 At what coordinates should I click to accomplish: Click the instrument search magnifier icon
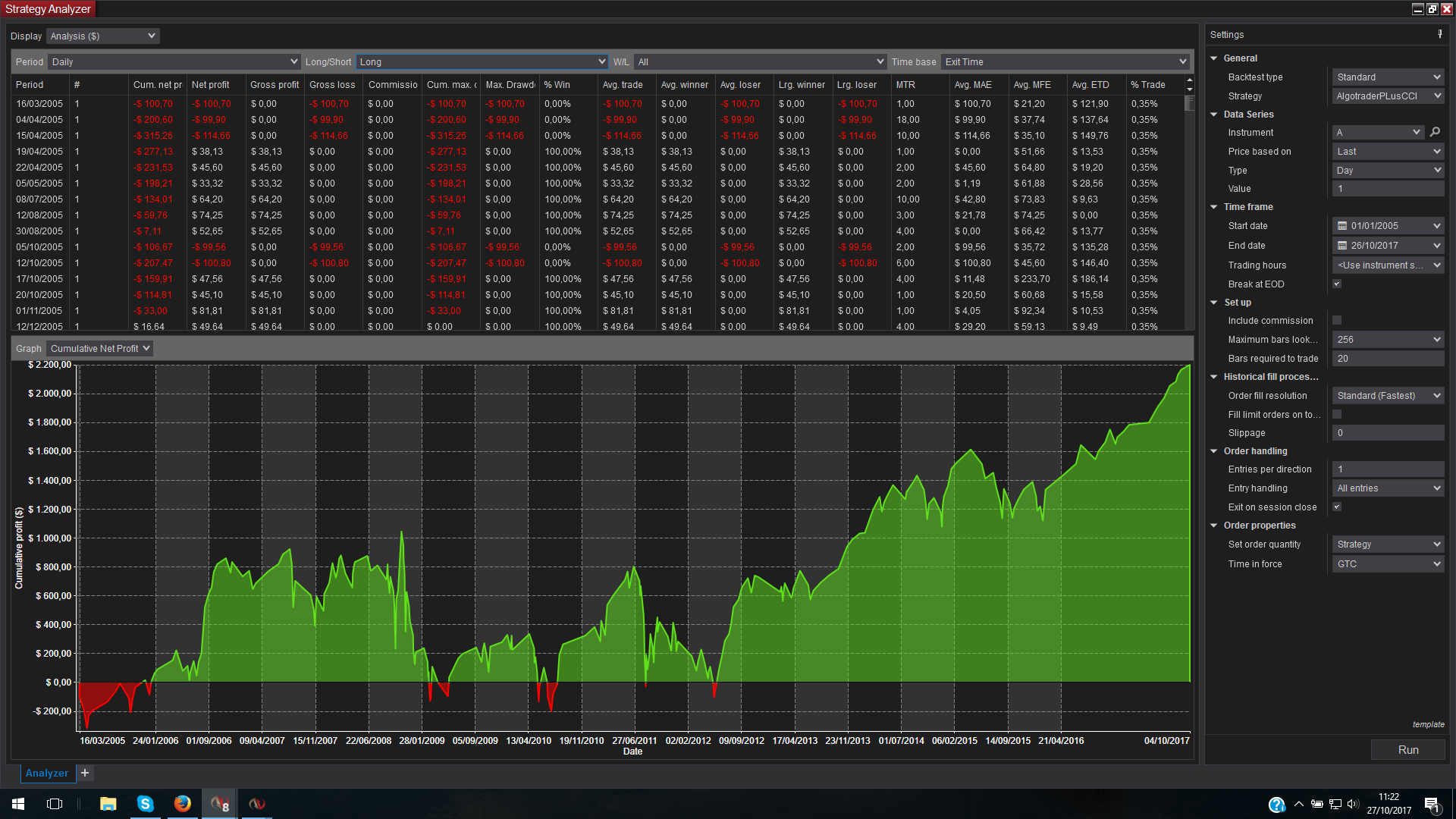(1435, 132)
